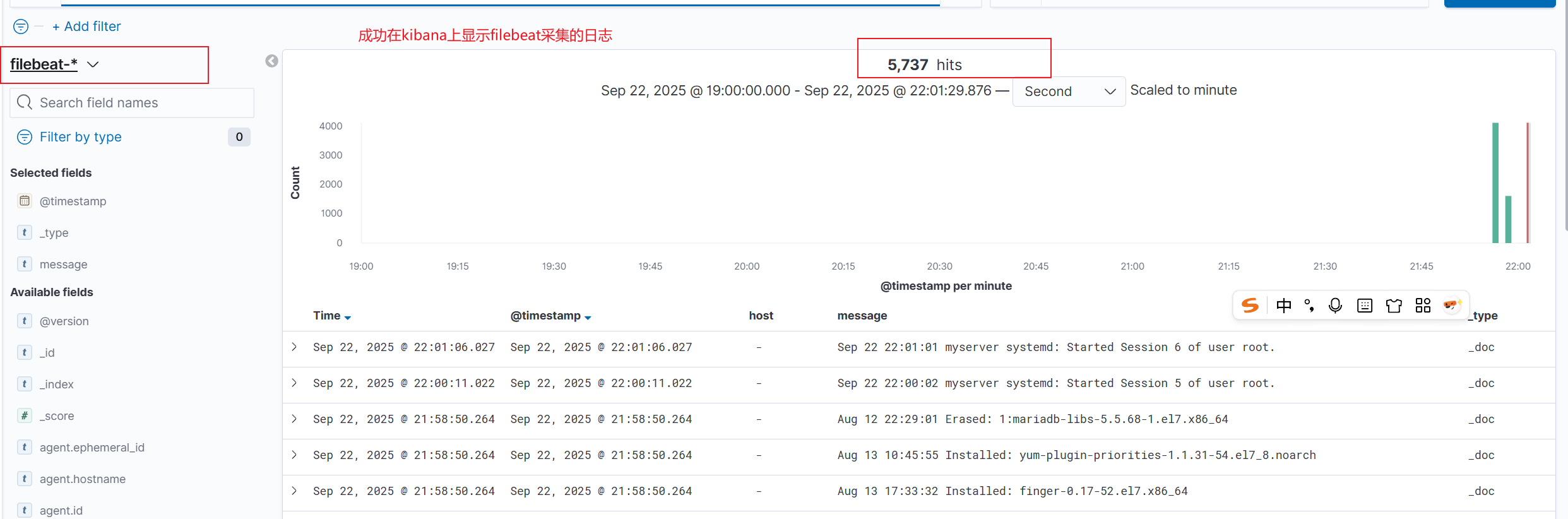Image resolution: width=1568 pixels, height=519 pixels.
Task: Click the tallest green histogram bar
Action: pyautogui.click(x=1495, y=183)
